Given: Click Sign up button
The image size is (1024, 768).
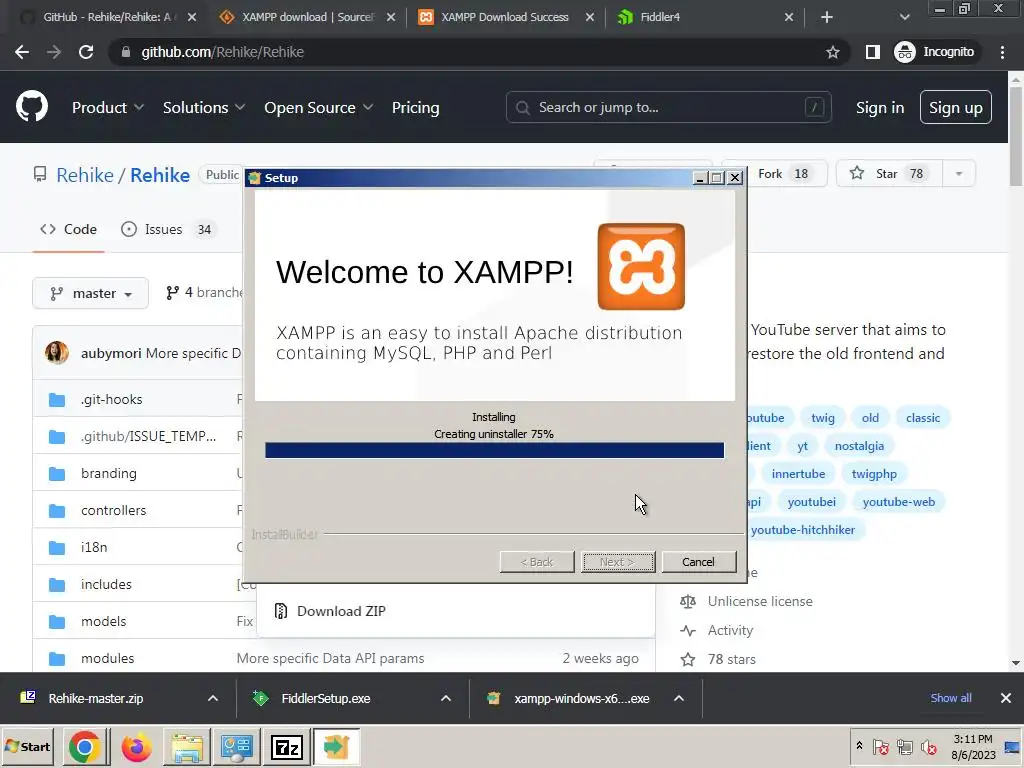Looking at the screenshot, I should click(x=955, y=108).
